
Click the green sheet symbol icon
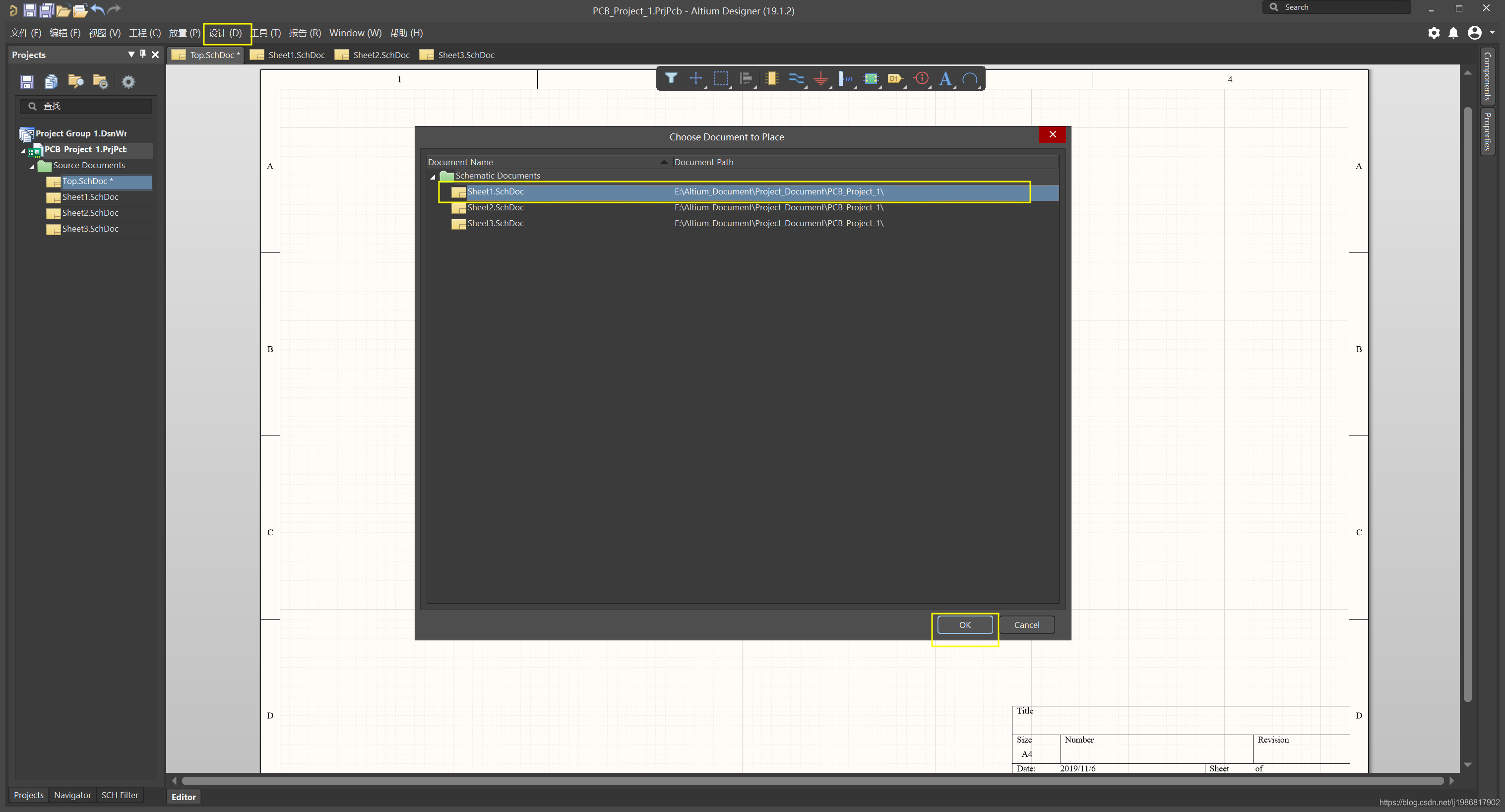[x=871, y=78]
